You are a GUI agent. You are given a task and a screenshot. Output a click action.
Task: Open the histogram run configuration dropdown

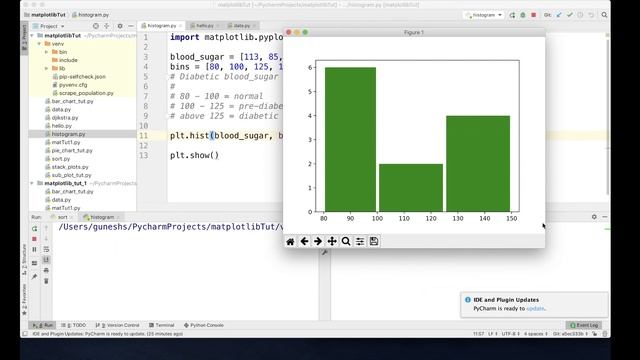point(484,15)
